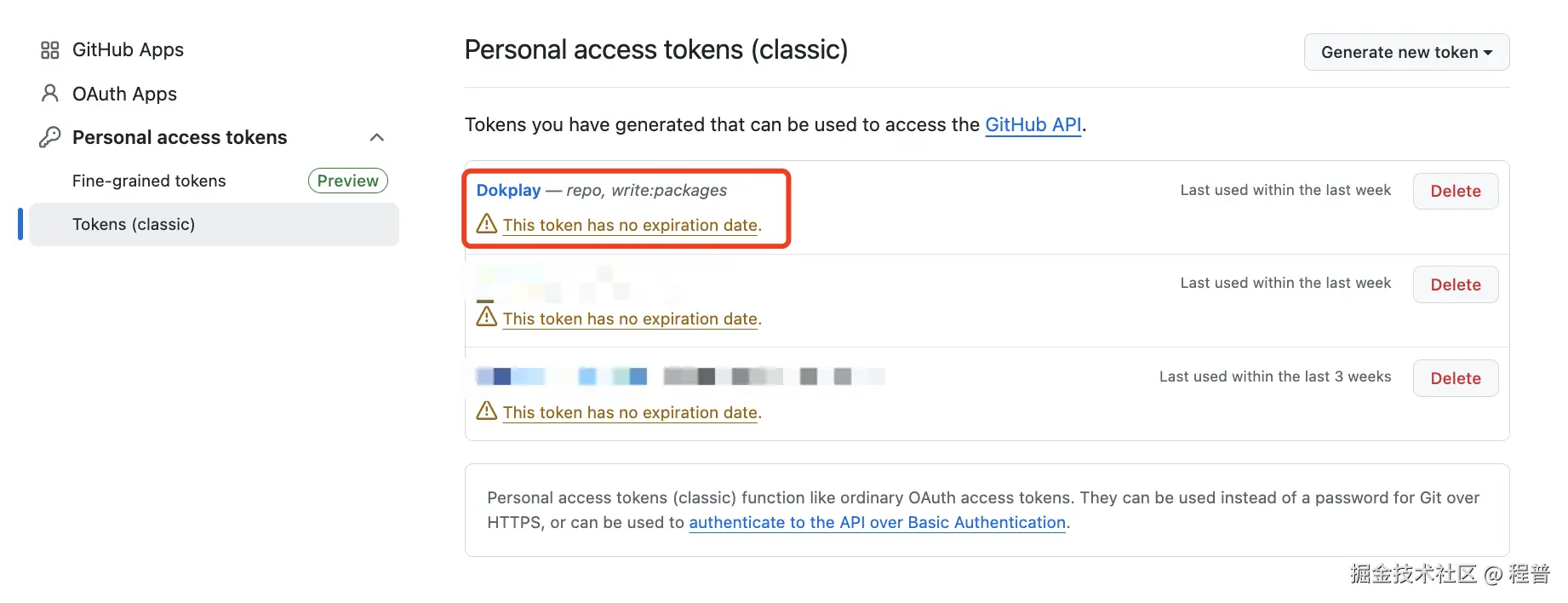The width and height of the screenshot is (1568, 603).
Task: Open the Dokplay token details
Action: click(508, 190)
